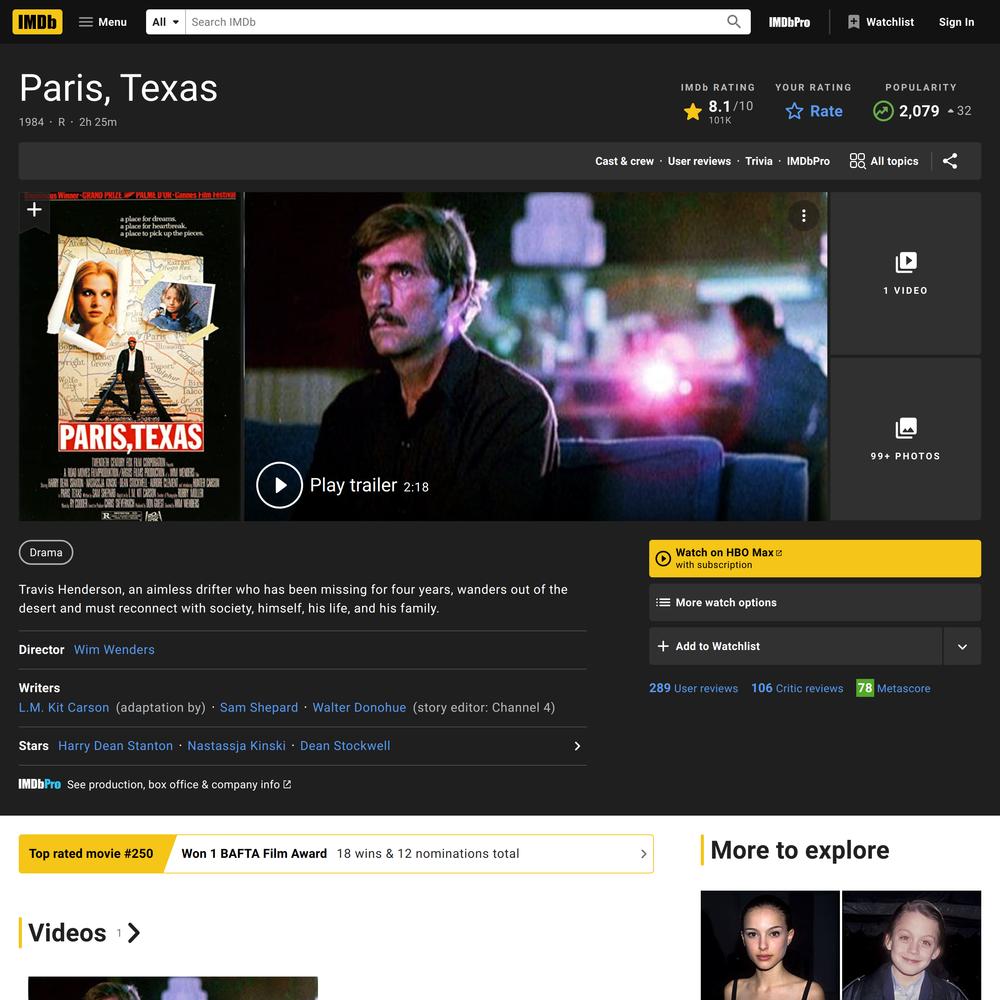Focus the Search IMDb field
This screenshot has width=1000, height=1000.
[454, 22]
